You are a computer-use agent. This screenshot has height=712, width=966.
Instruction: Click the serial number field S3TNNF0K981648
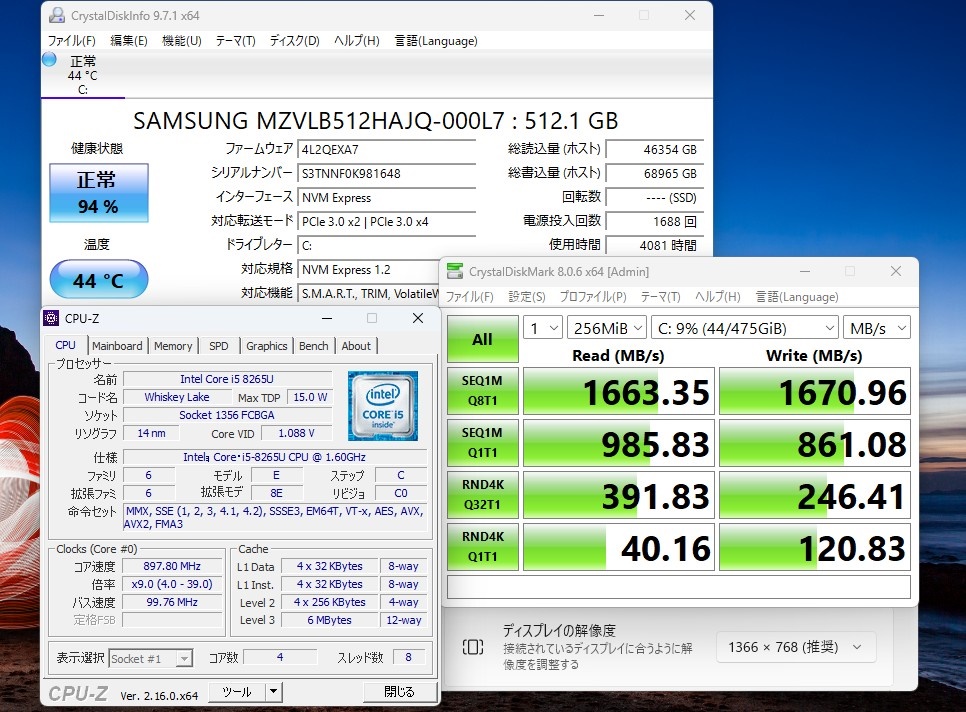point(386,174)
